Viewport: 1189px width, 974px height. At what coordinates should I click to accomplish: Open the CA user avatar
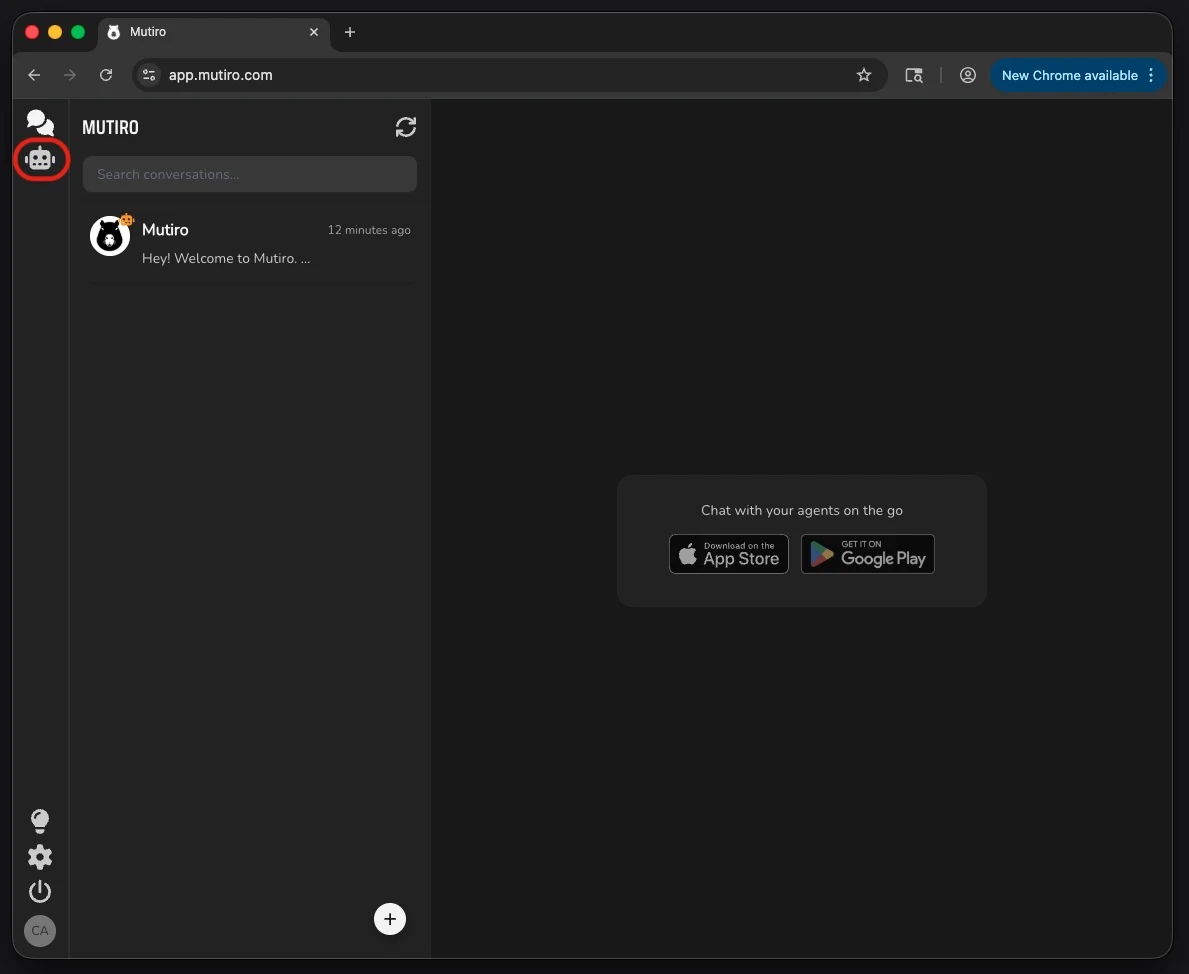click(x=39, y=931)
